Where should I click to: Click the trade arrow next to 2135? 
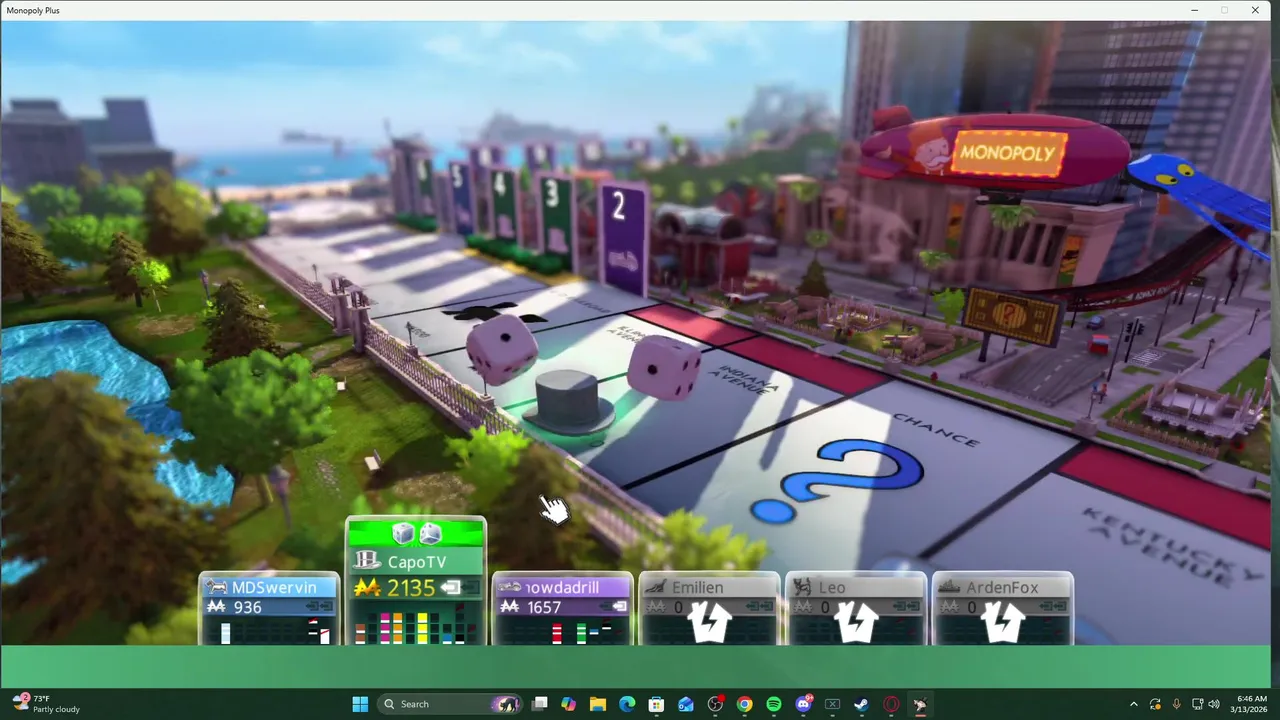pyautogui.click(x=451, y=588)
